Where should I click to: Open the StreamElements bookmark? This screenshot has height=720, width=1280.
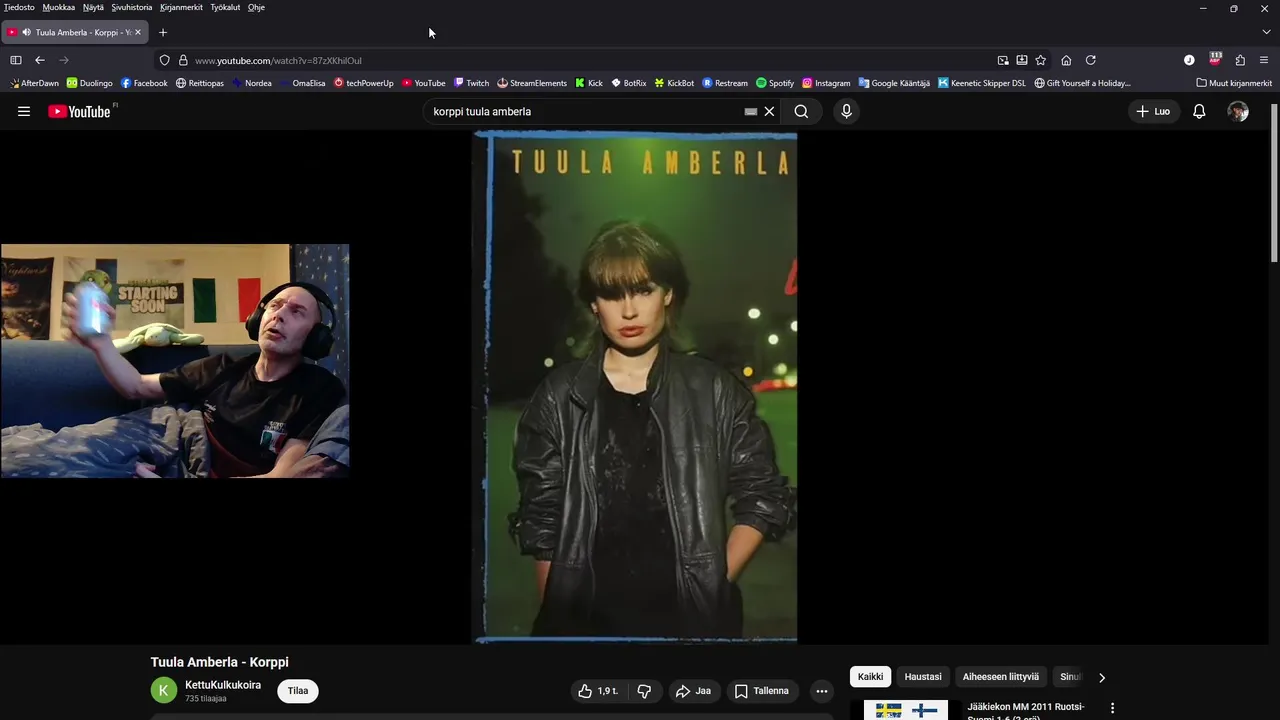coord(532,83)
